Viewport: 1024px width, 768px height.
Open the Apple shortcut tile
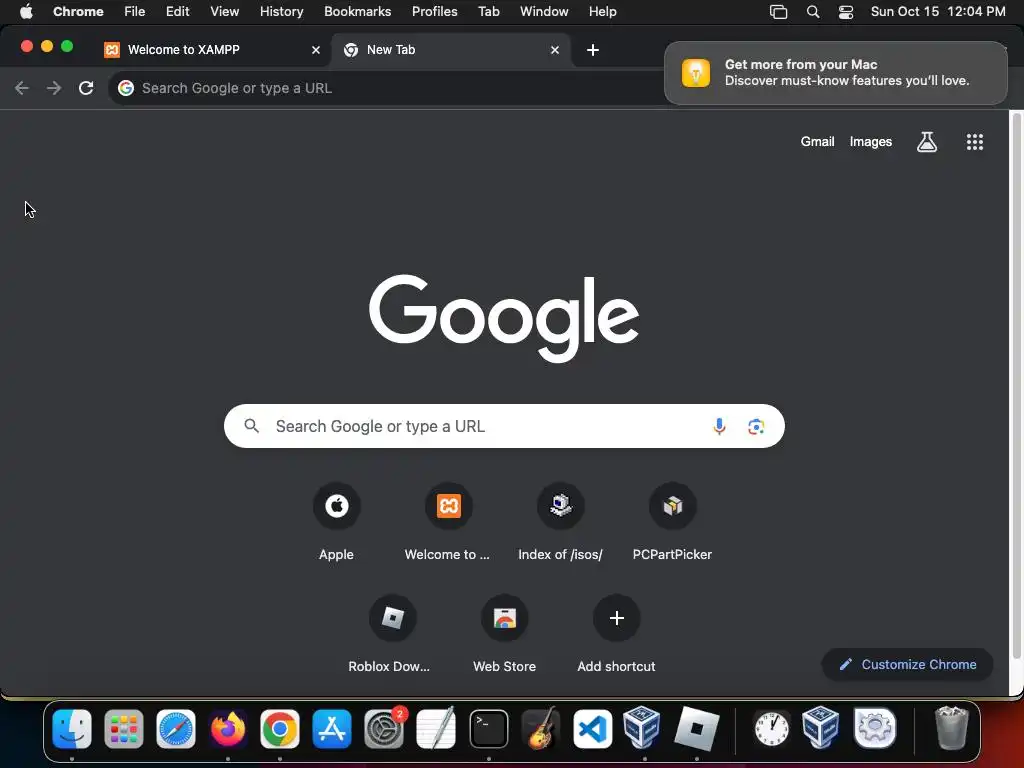tap(337, 506)
